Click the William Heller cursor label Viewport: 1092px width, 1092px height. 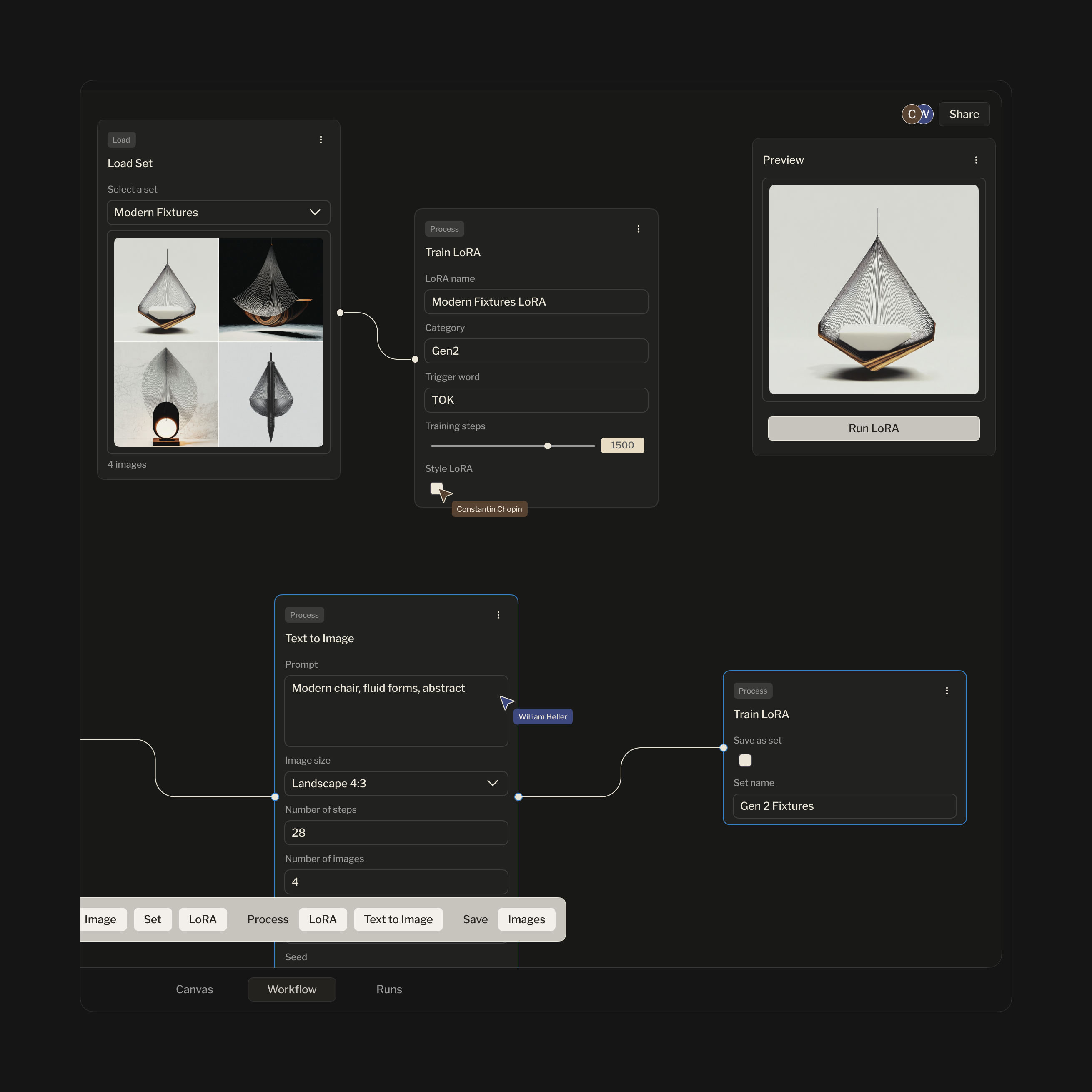[543, 717]
